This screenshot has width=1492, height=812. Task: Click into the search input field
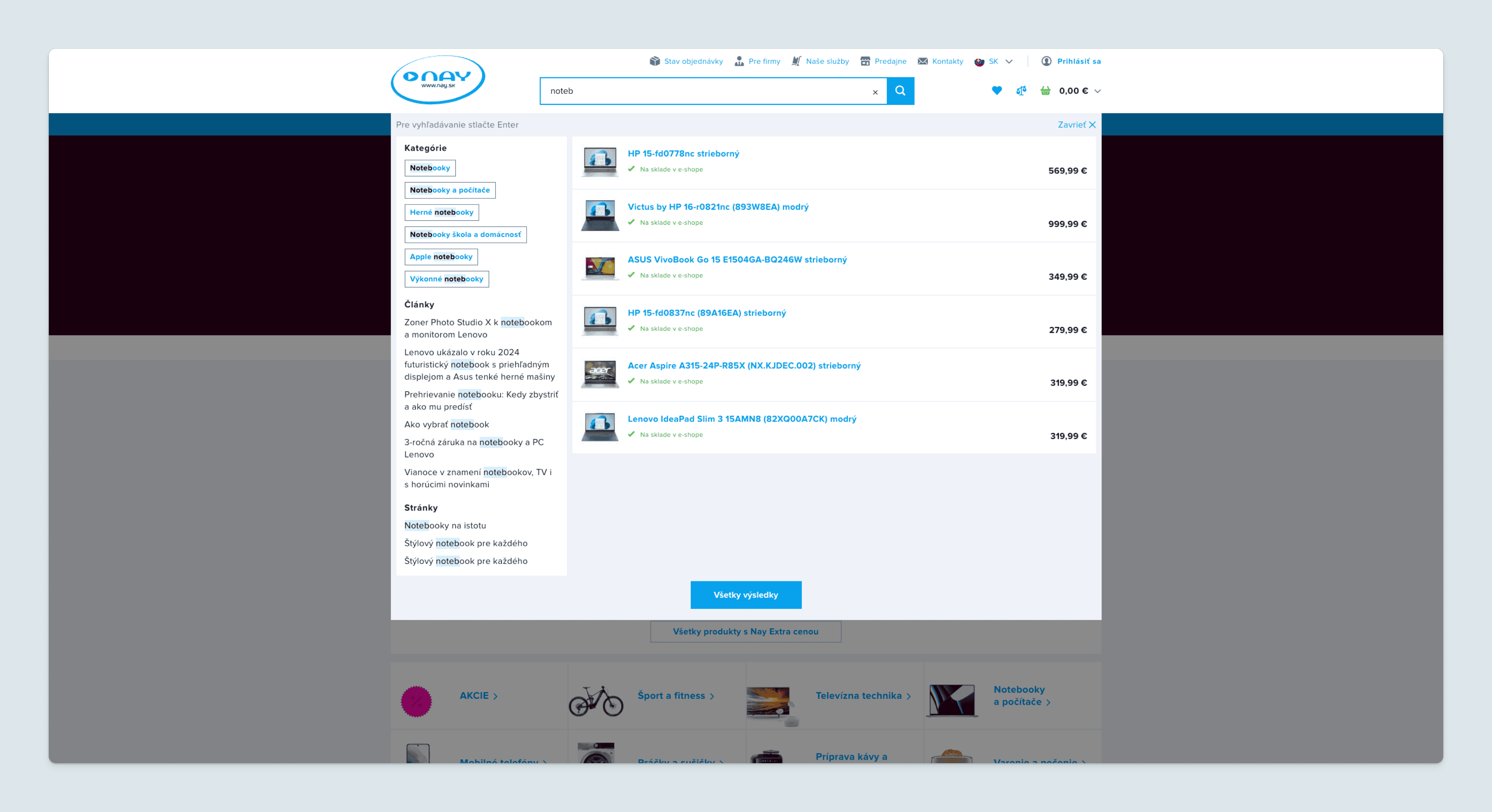(x=704, y=91)
